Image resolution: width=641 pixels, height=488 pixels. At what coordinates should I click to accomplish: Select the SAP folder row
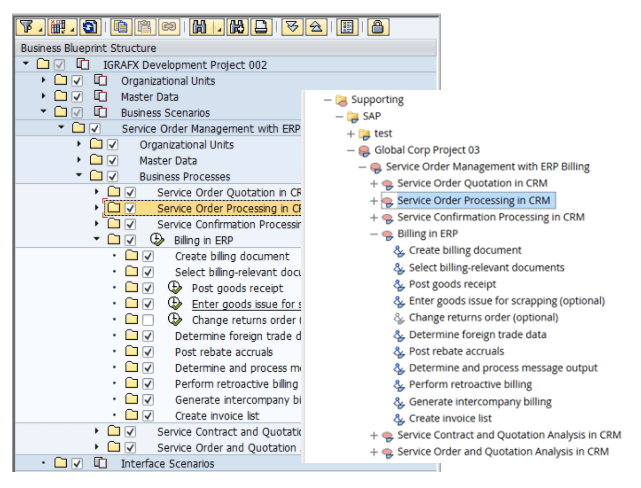372,116
